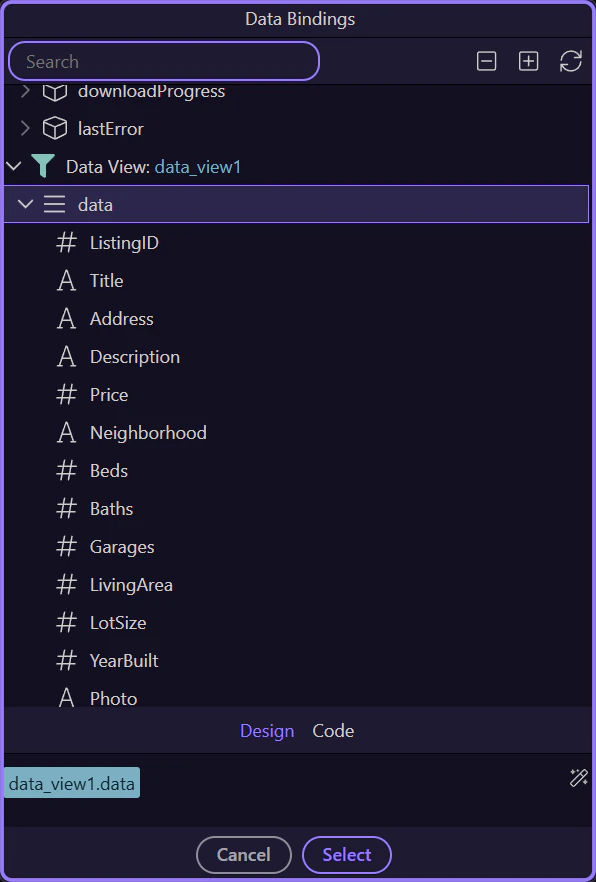Click the funnel icon beside Data View
This screenshot has width=596, height=882.
pyautogui.click(x=42, y=166)
